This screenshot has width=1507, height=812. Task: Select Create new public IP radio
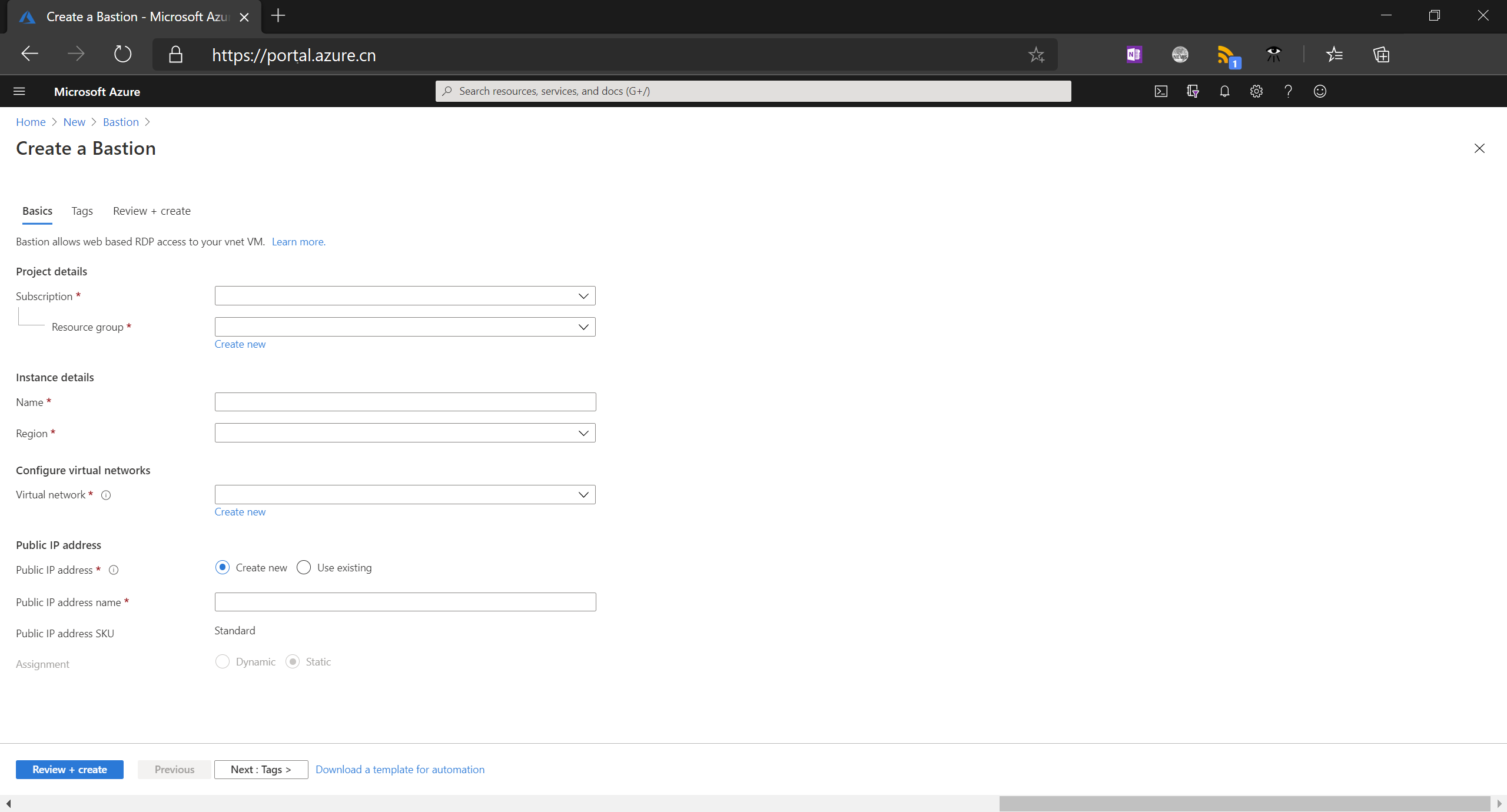223,568
